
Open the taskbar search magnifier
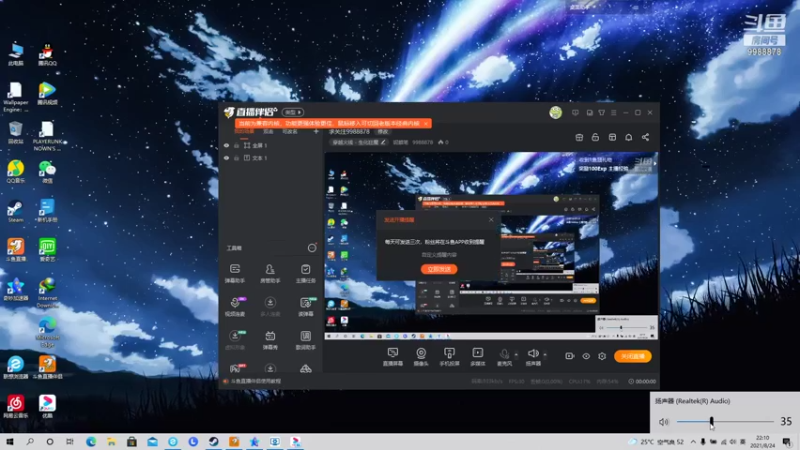coord(30,442)
